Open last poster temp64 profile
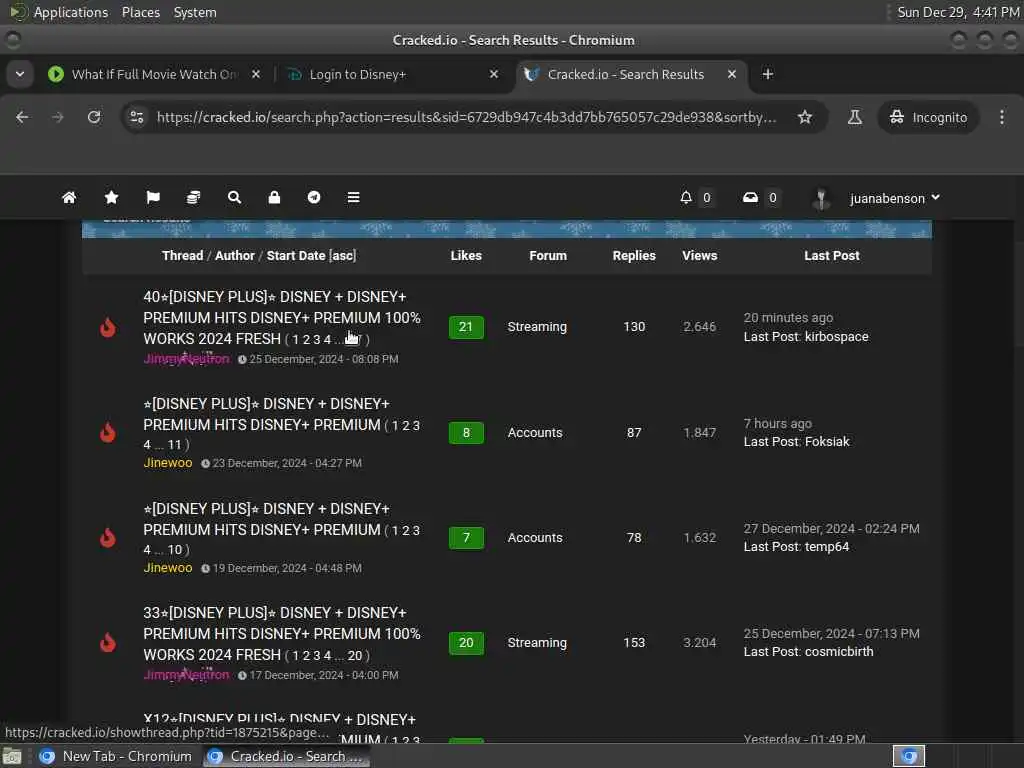 827,547
